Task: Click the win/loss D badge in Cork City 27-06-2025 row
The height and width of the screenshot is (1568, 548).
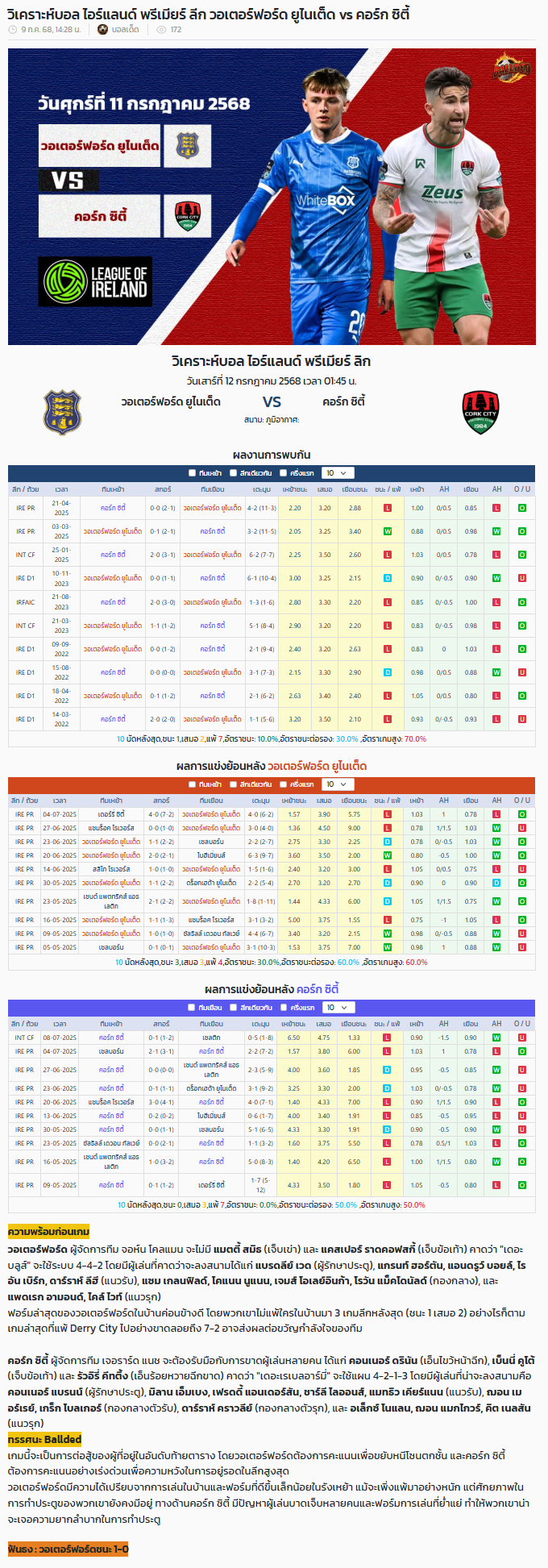Action: [387, 1070]
